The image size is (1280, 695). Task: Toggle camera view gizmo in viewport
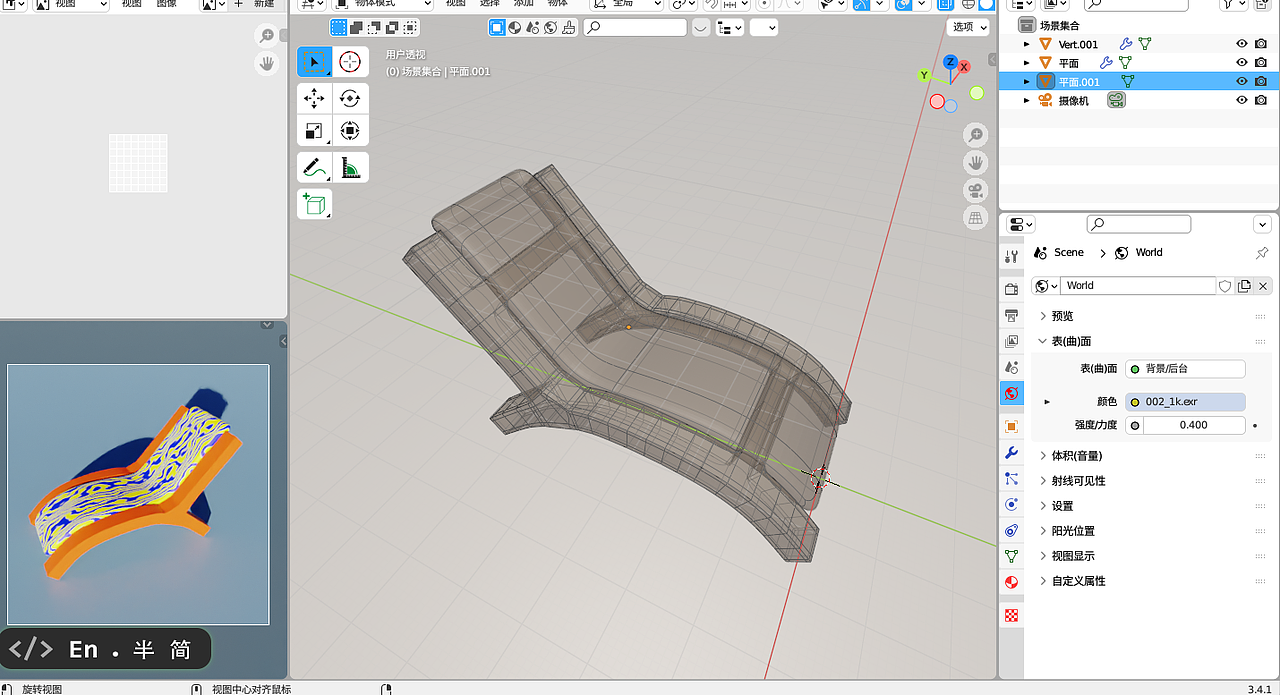pyautogui.click(x=977, y=190)
